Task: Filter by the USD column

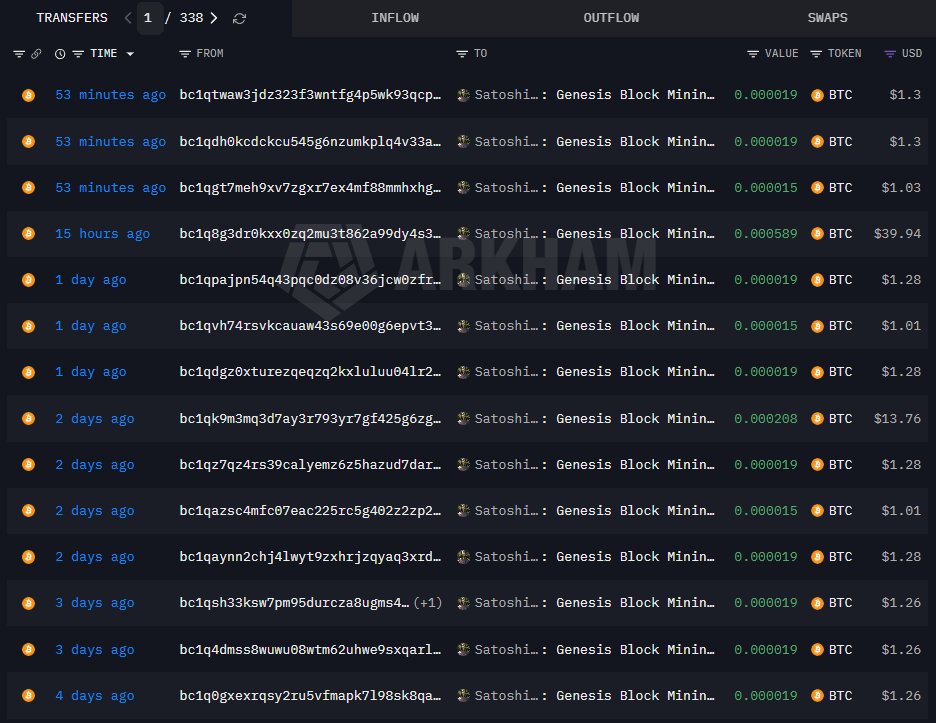Action: tap(889, 54)
